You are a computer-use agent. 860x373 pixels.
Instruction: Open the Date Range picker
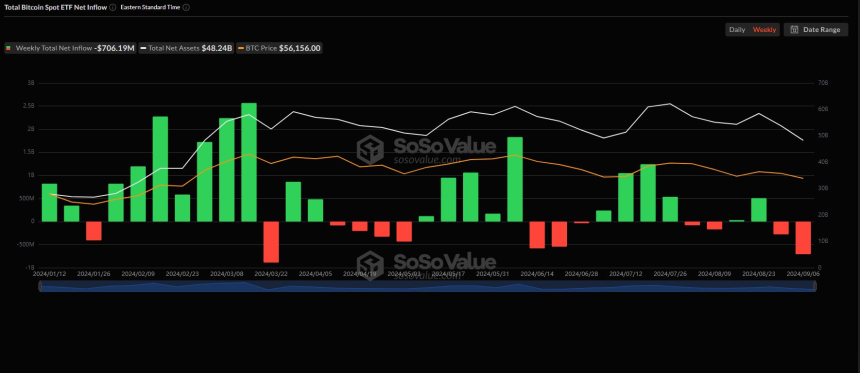[816, 30]
